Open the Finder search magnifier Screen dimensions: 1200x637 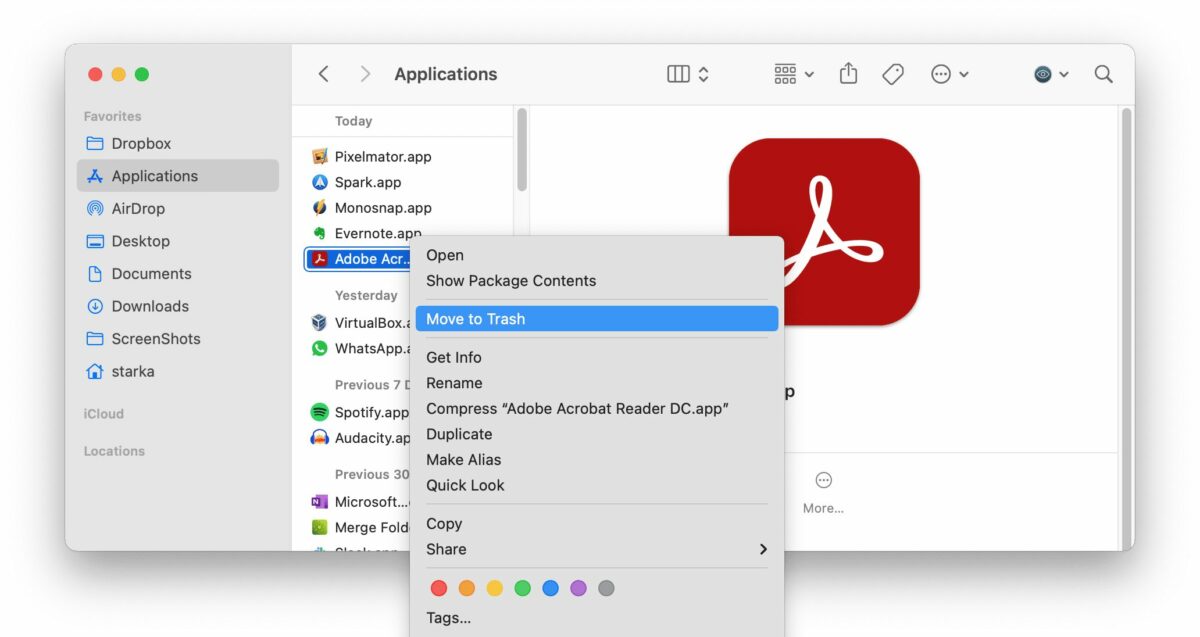pos(1103,74)
